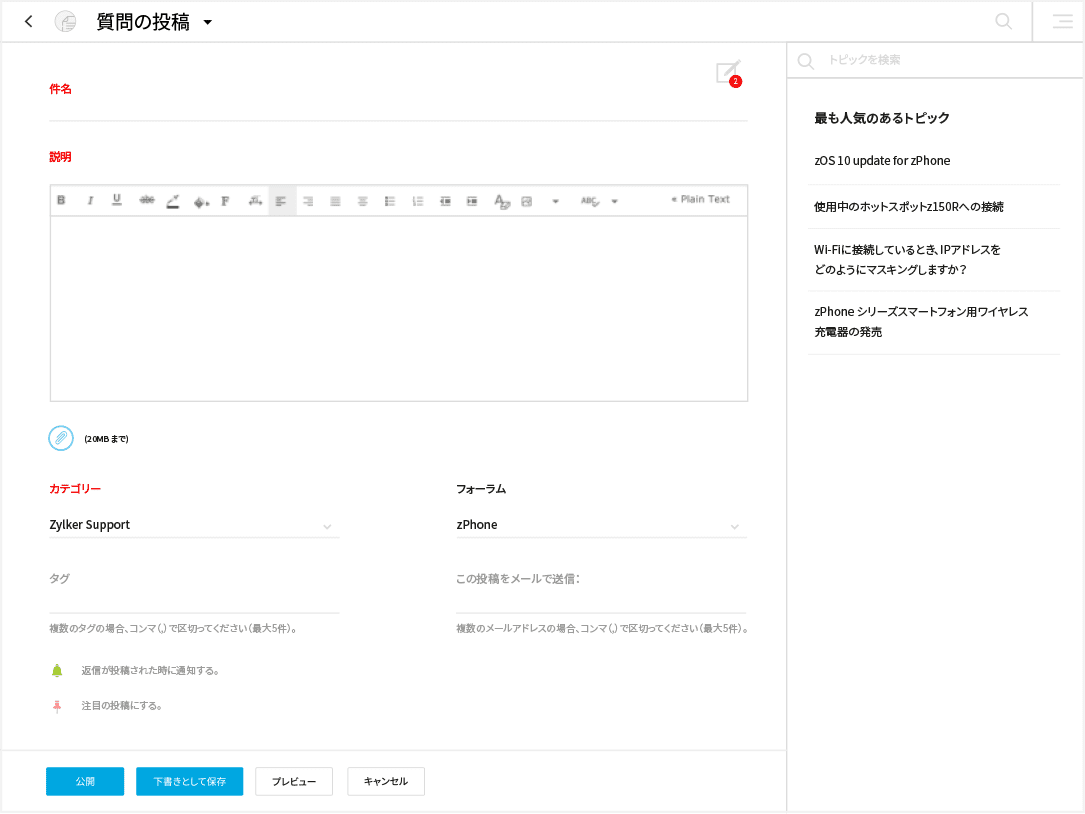Insert a numbered list
Image resolution: width=1085 pixels, height=814 pixels.
click(x=418, y=201)
